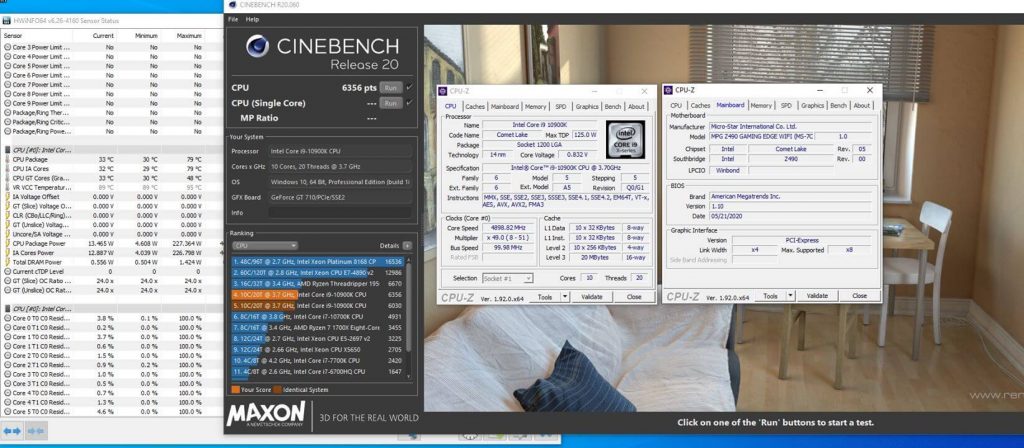Select orange ranking row scoring 6356

coord(318,295)
